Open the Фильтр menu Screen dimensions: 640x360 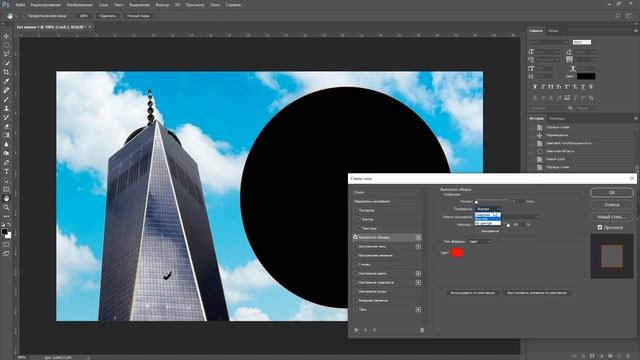pyautogui.click(x=162, y=5)
